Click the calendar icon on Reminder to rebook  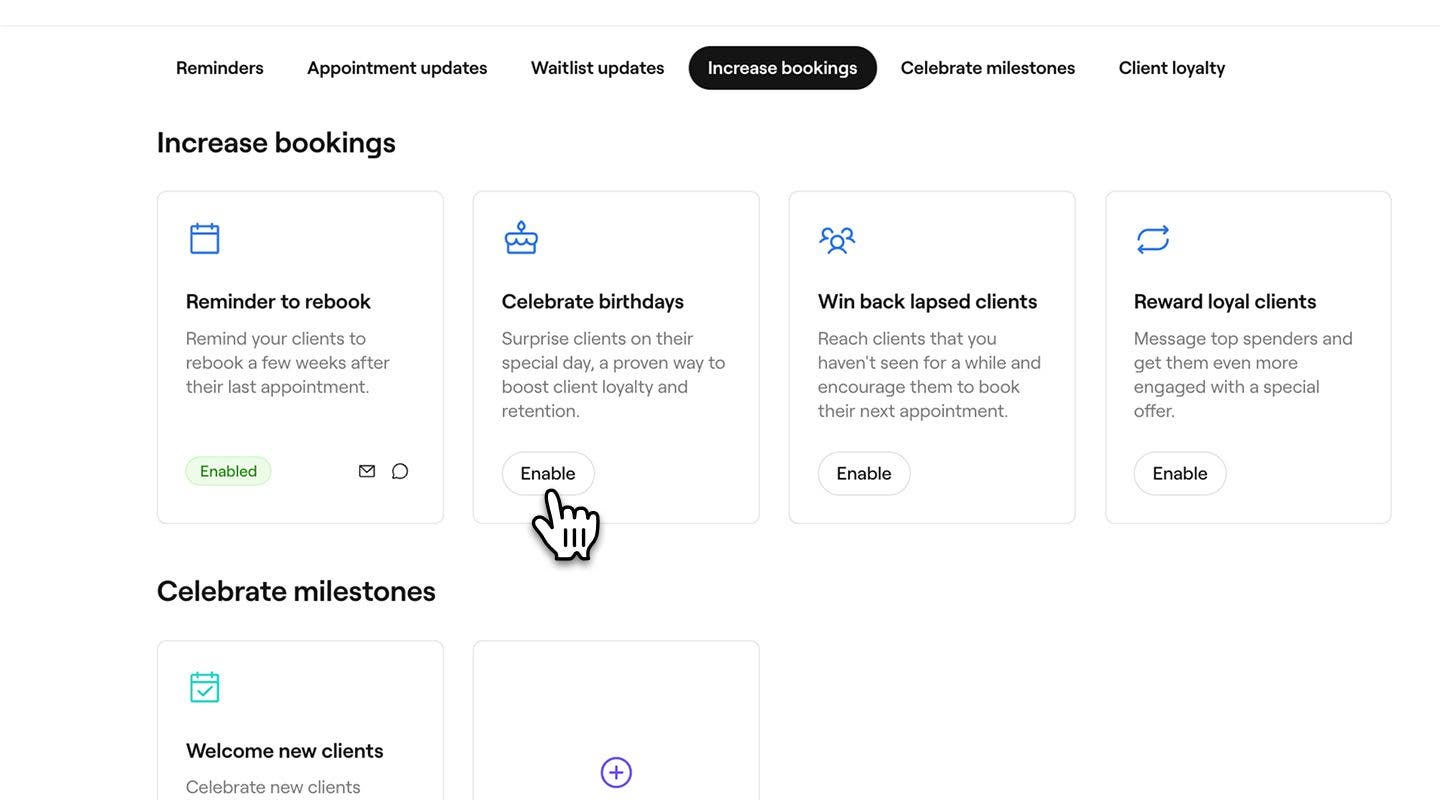pyautogui.click(x=204, y=238)
